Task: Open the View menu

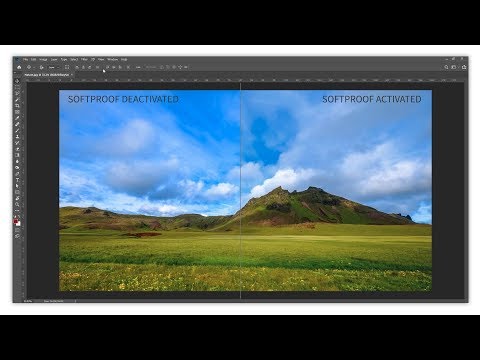Action: (101, 59)
